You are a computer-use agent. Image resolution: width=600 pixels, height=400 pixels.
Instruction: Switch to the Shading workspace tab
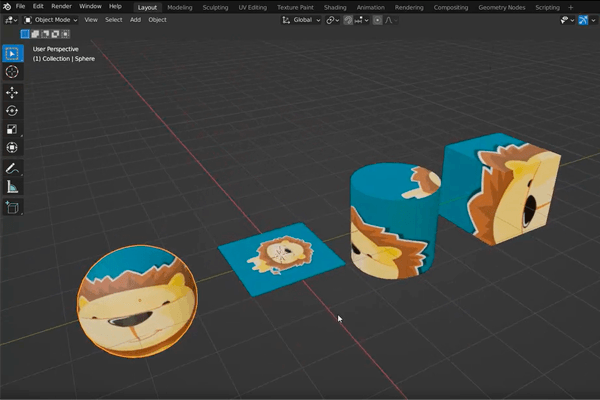coord(335,7)
